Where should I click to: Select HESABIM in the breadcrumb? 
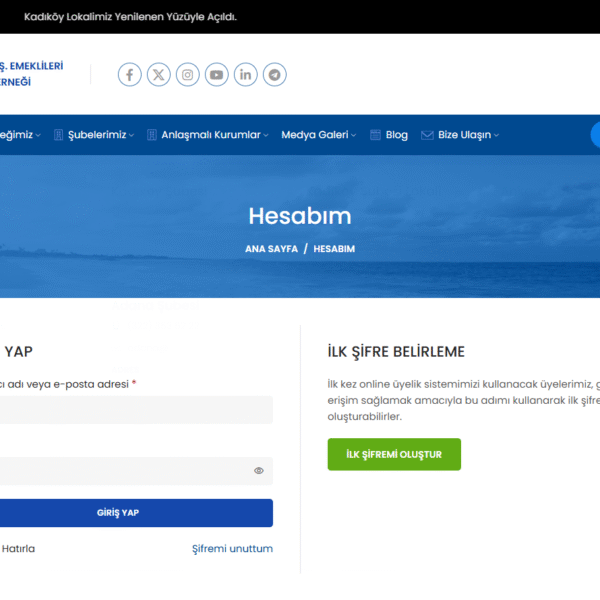click(x=334, y=248)
